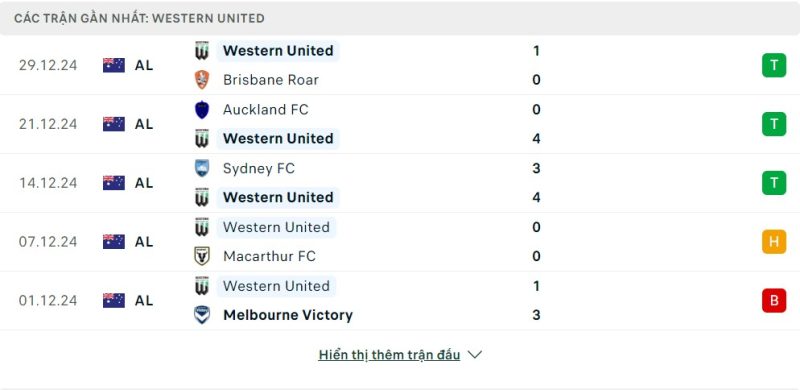Click the Melbourne Victory club crest
This screenshot has width=800, height=390.
202,314
